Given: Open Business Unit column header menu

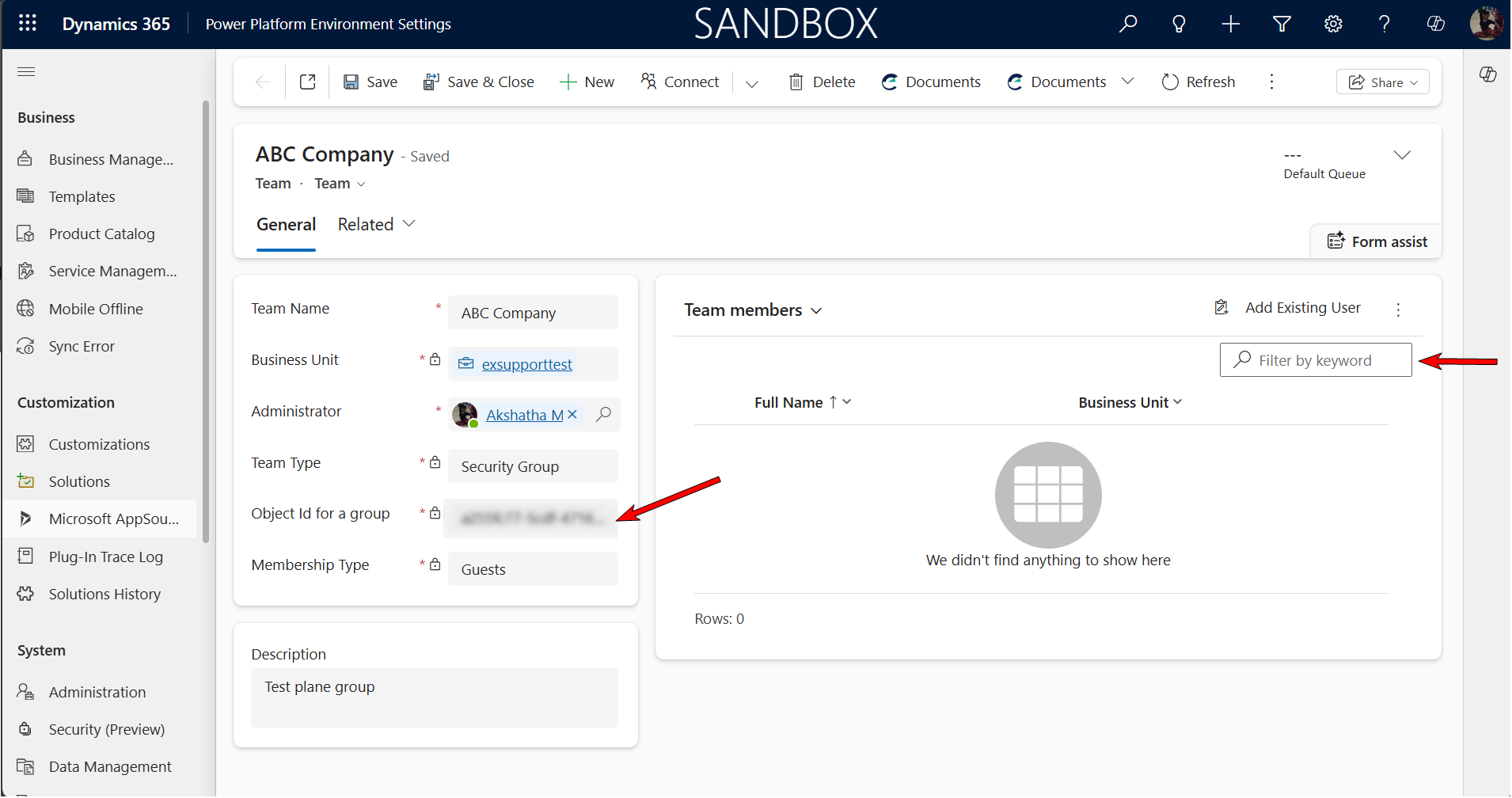Looking at the screenshot, I should [1130, 403].
